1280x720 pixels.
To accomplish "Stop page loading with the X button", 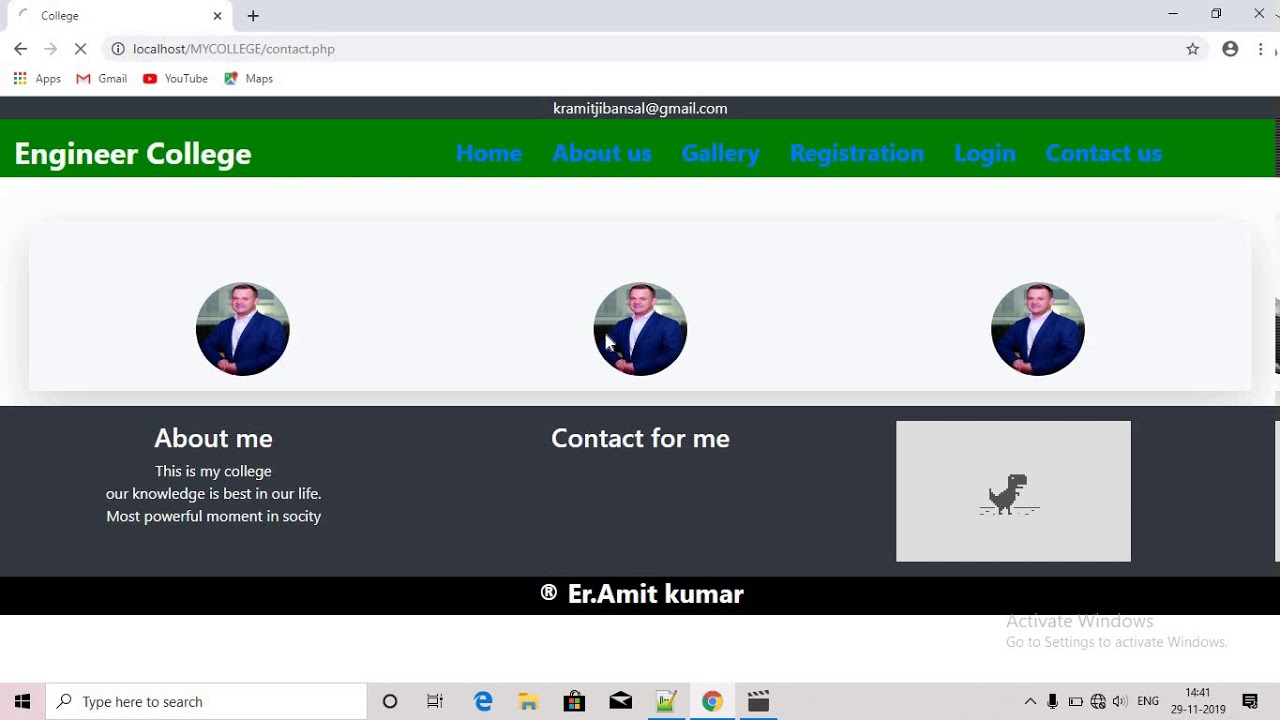I will tap(81, 48).
